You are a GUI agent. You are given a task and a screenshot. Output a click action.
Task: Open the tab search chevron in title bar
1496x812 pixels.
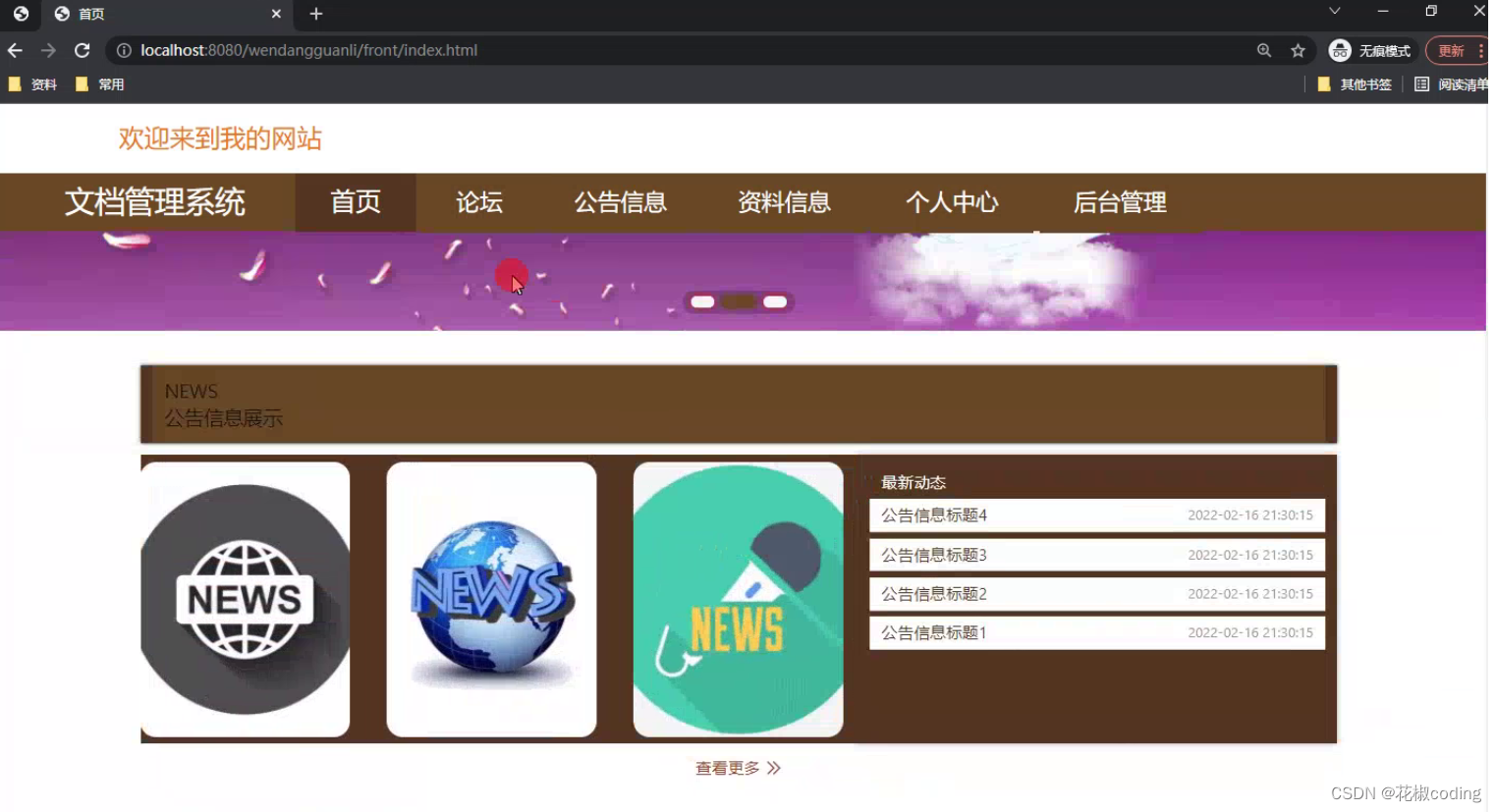pyautogui.click(x=1334, y=11)
